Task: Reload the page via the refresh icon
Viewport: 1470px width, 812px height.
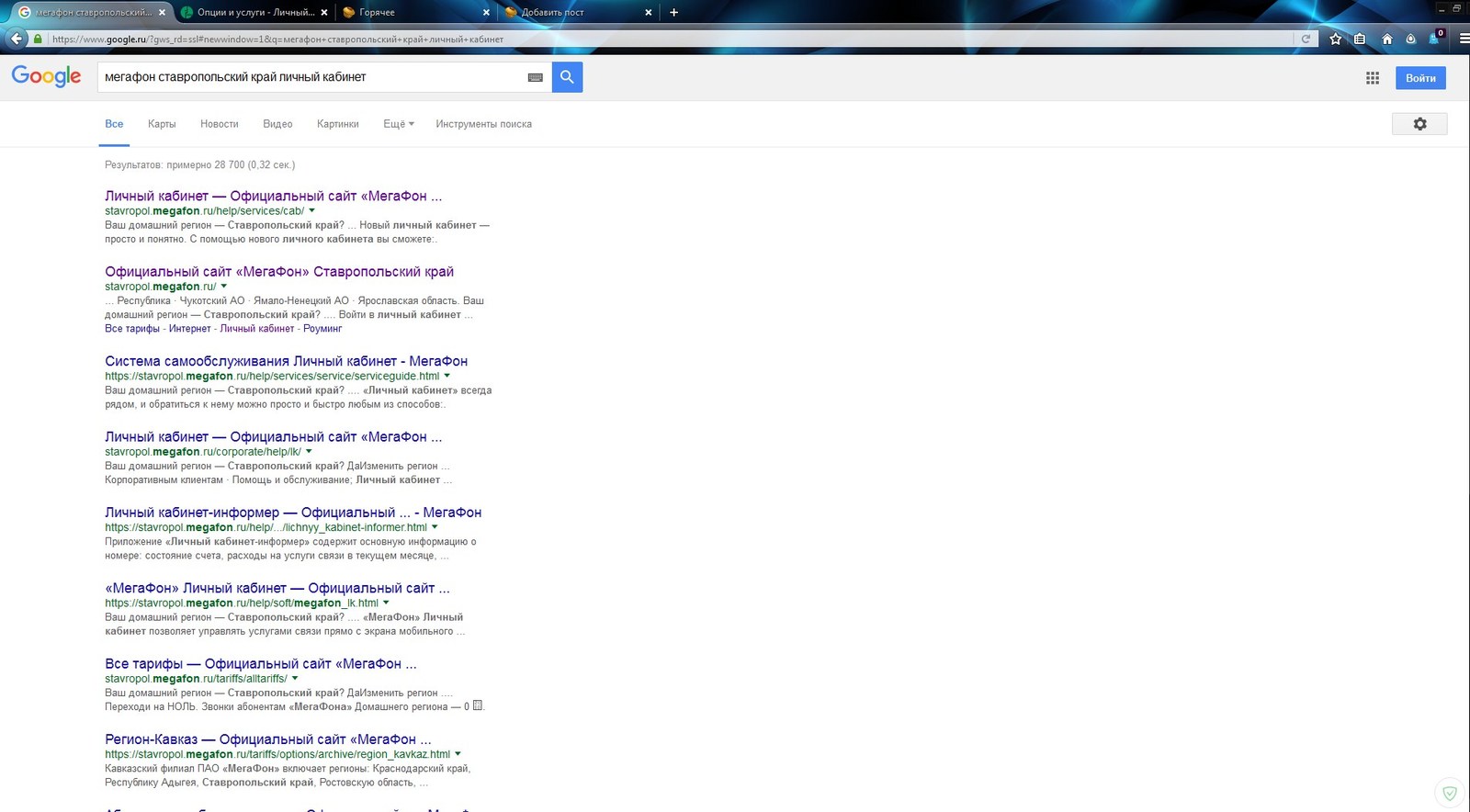Action: 1306,39
